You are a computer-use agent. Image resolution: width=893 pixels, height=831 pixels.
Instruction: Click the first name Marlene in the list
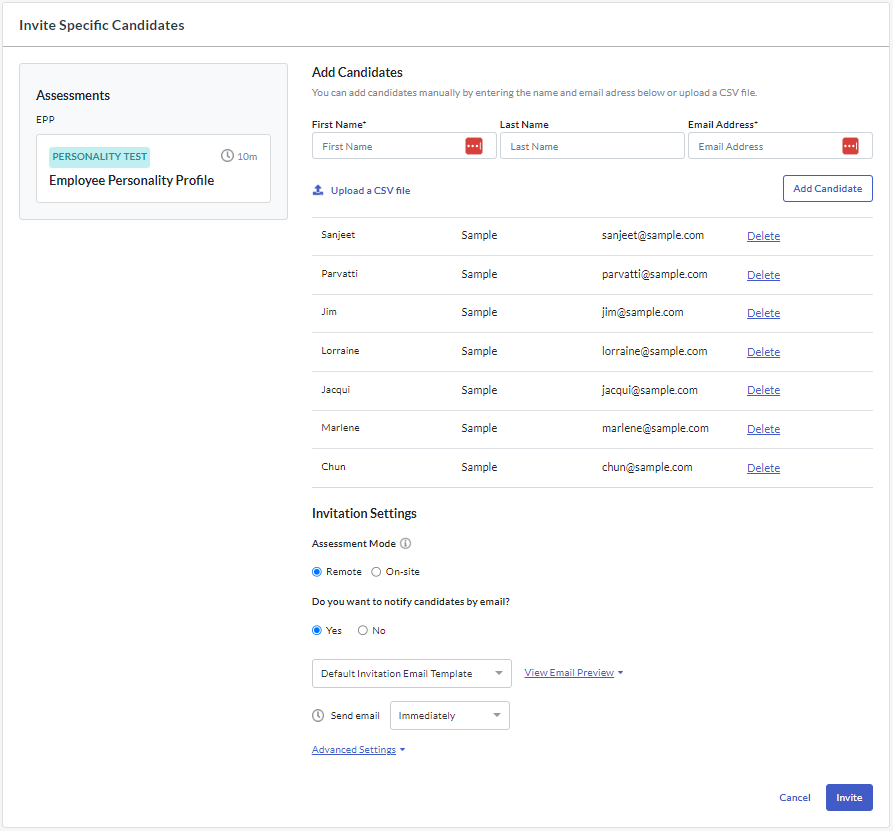click(340, 428)
